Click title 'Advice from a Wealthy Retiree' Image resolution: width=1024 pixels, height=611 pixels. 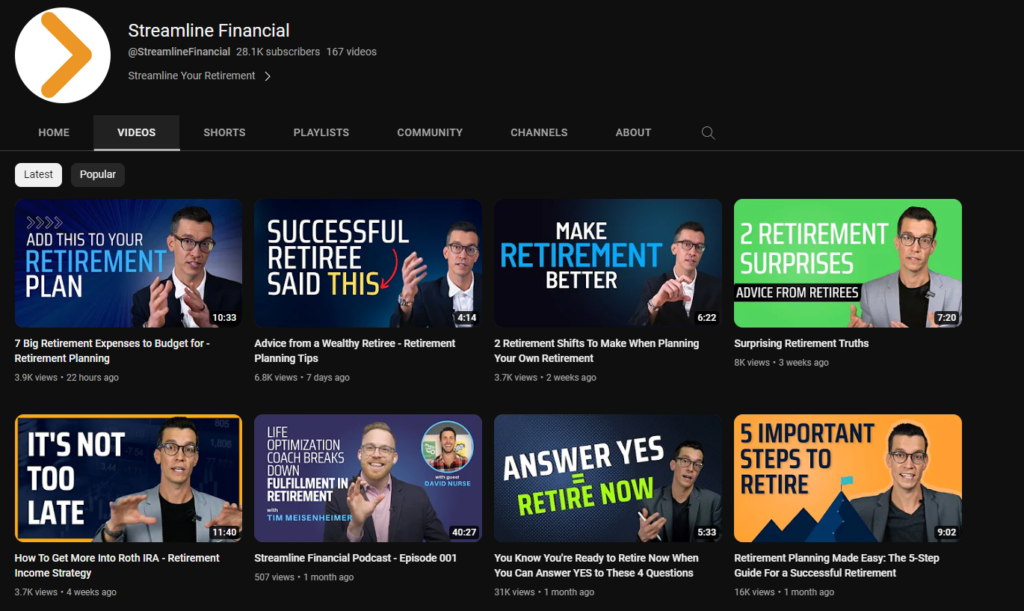355,351
